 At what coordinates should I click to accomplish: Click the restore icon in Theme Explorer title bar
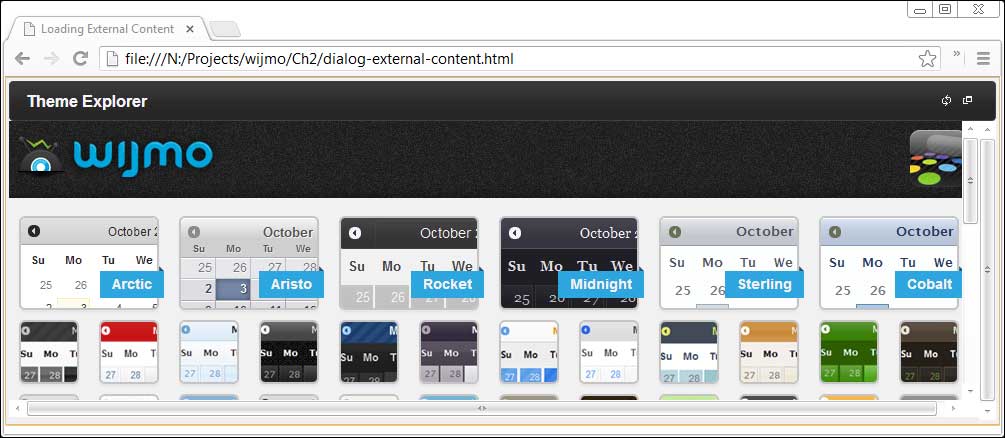[968, 100]
